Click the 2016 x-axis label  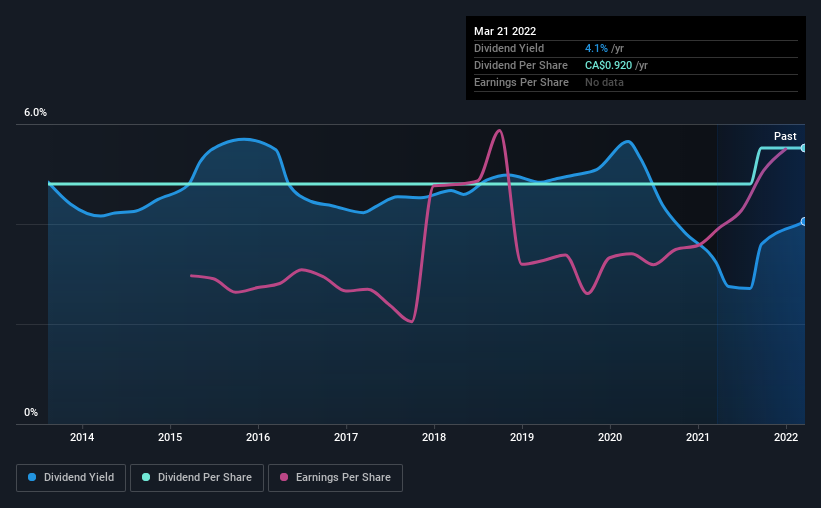point(258,437)
